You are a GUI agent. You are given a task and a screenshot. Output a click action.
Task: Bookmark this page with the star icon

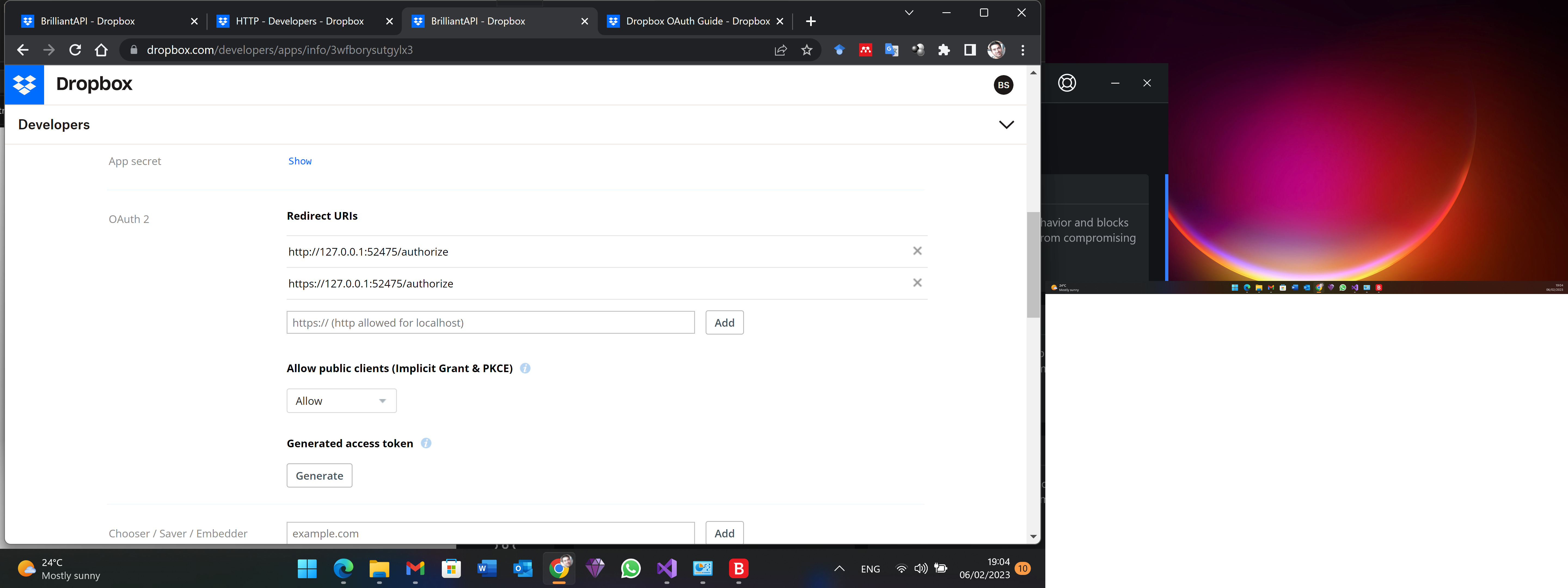click(x=807, y=50)
